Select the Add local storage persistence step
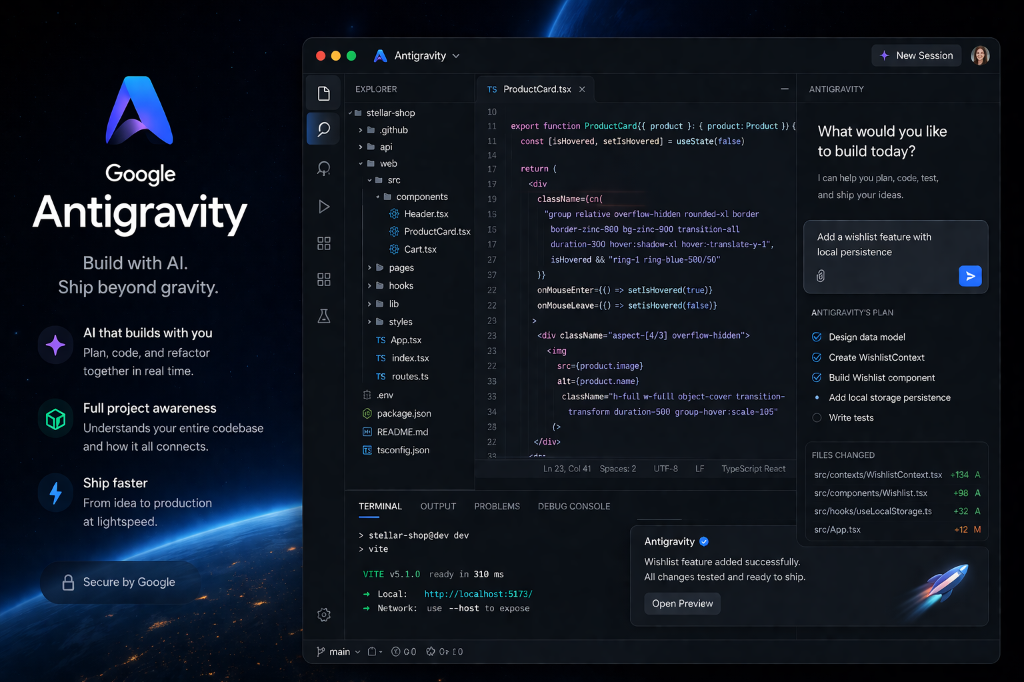The image size is (1024, 682). point(882,398)
